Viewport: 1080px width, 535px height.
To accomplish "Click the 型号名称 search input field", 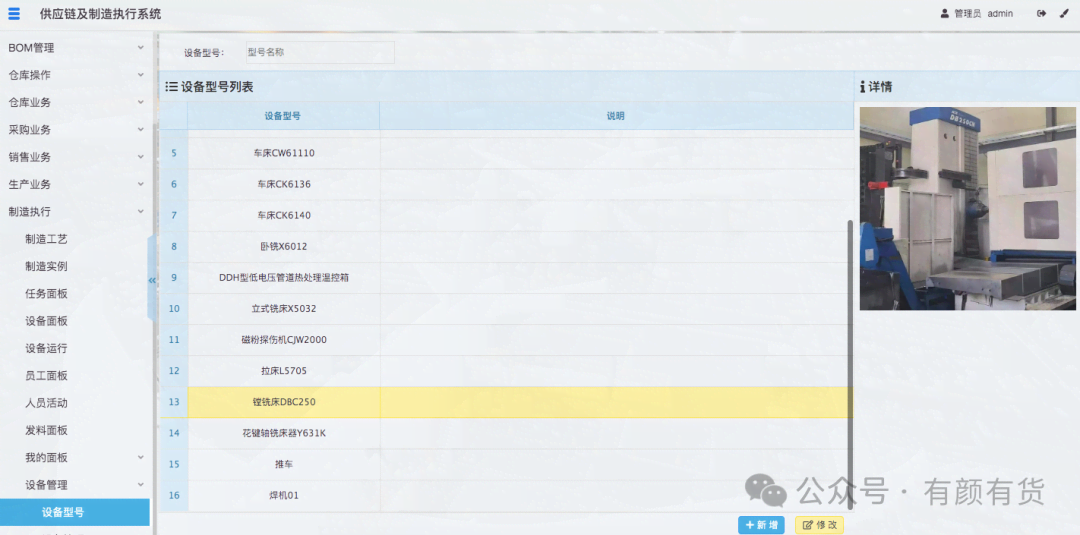I will [319, 52].
